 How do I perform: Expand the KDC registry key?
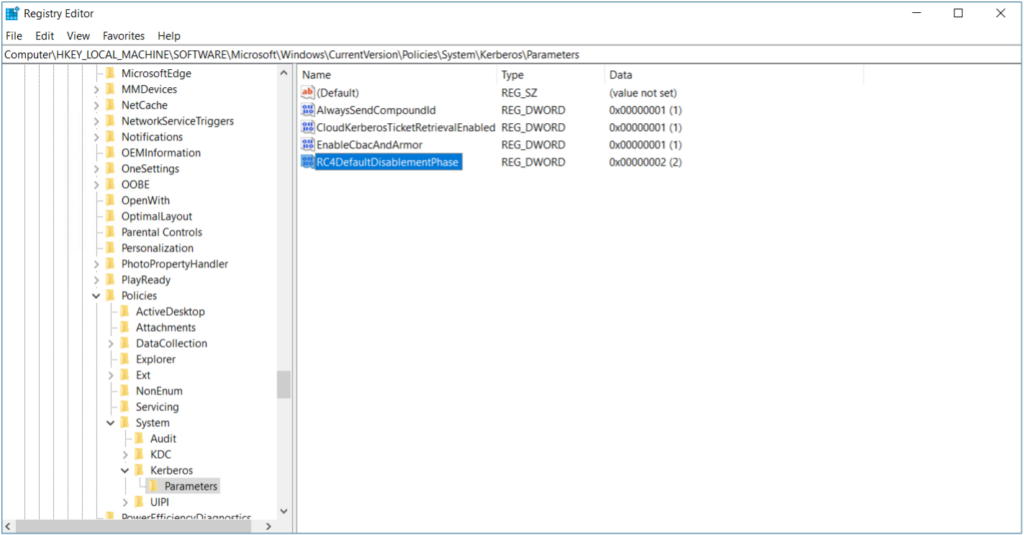click(125, 454)
